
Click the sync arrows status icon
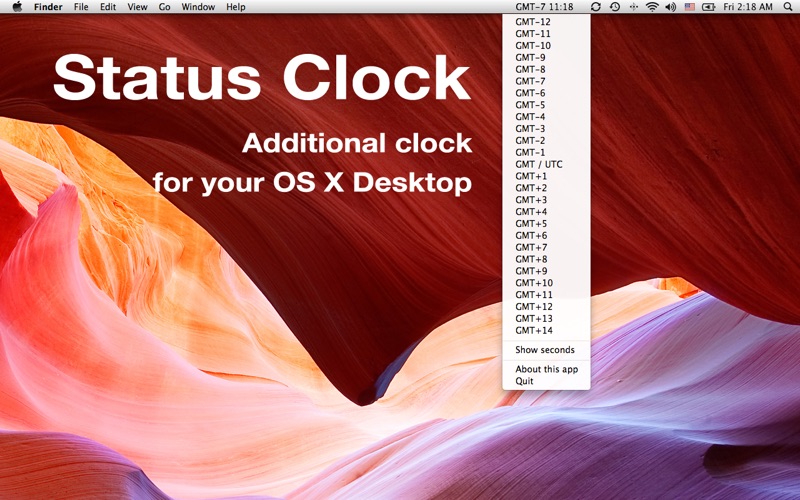595,7
